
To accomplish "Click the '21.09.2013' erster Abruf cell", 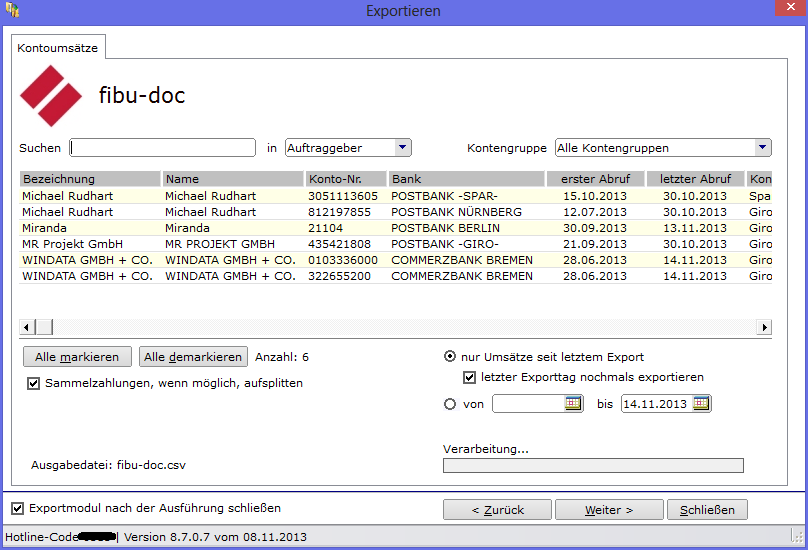I will pos(595,244).
